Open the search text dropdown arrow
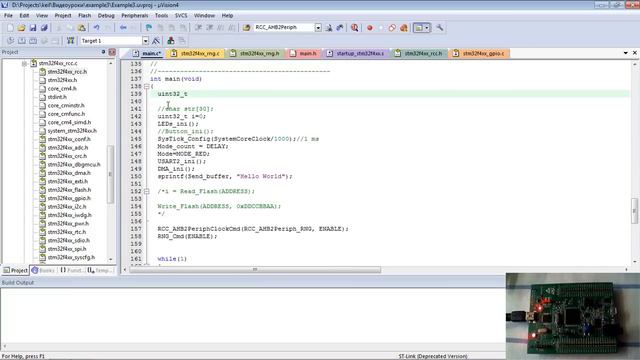The width and height of the screenshot is (640, 360). 318,28
